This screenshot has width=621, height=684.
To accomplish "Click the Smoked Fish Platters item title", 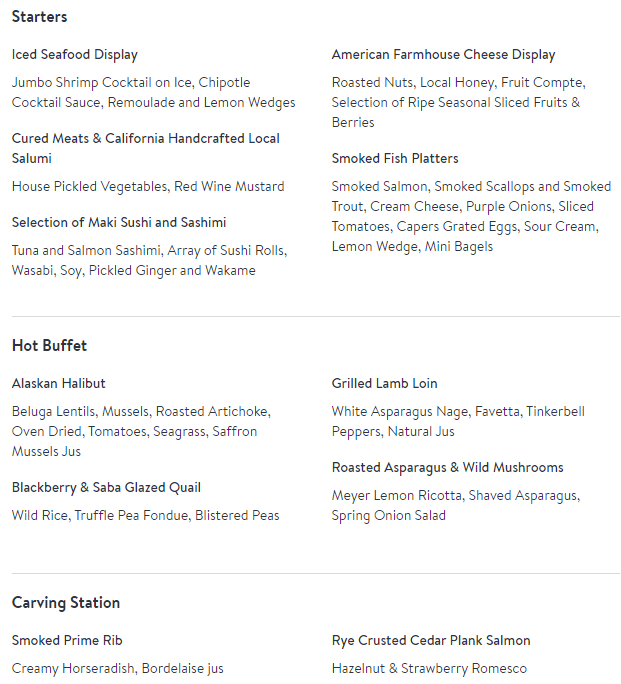I will click(395, 159).
